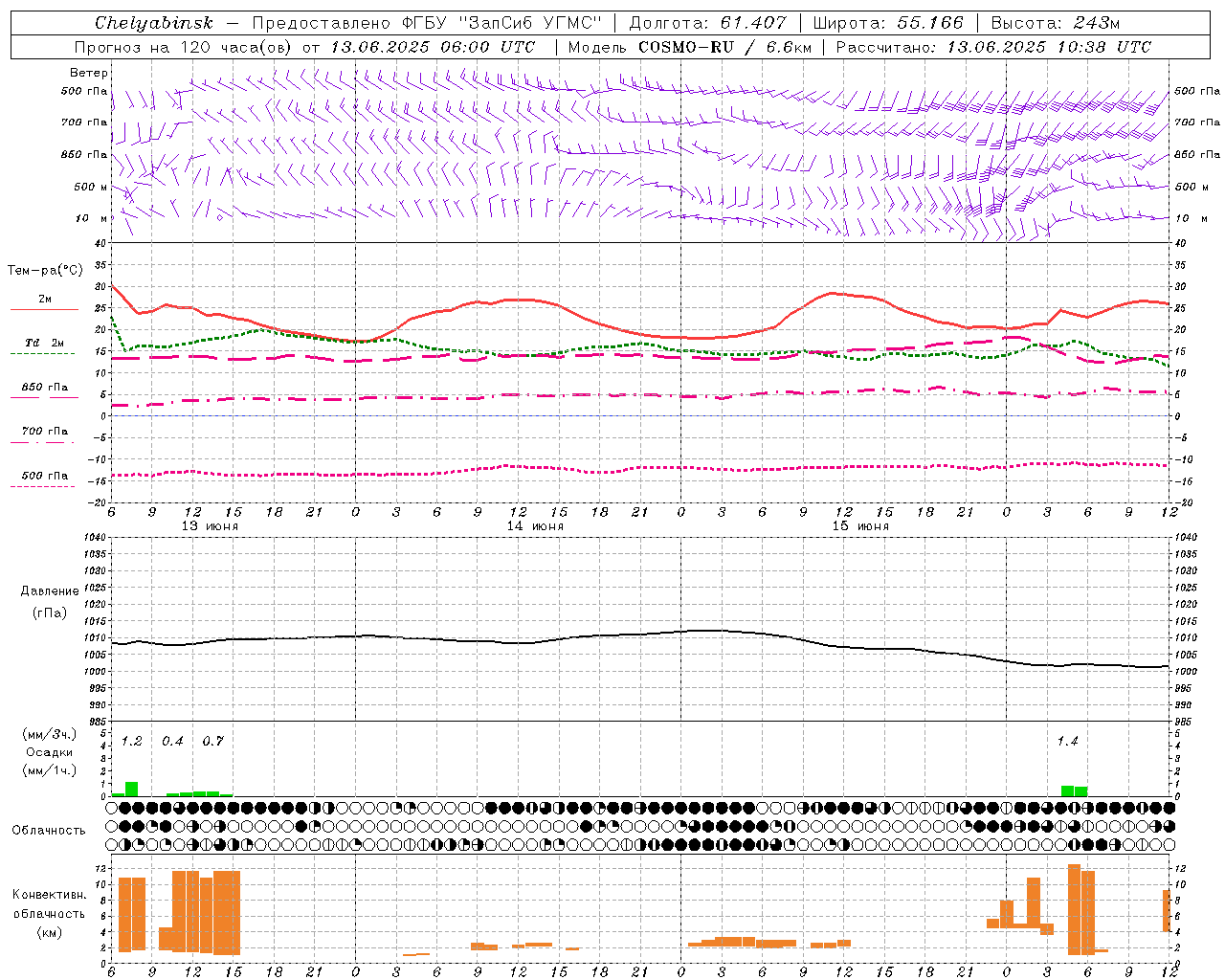Click the '15 июня' date label
The height and width of the screenshot is (980, 1225).
[860, 525]
